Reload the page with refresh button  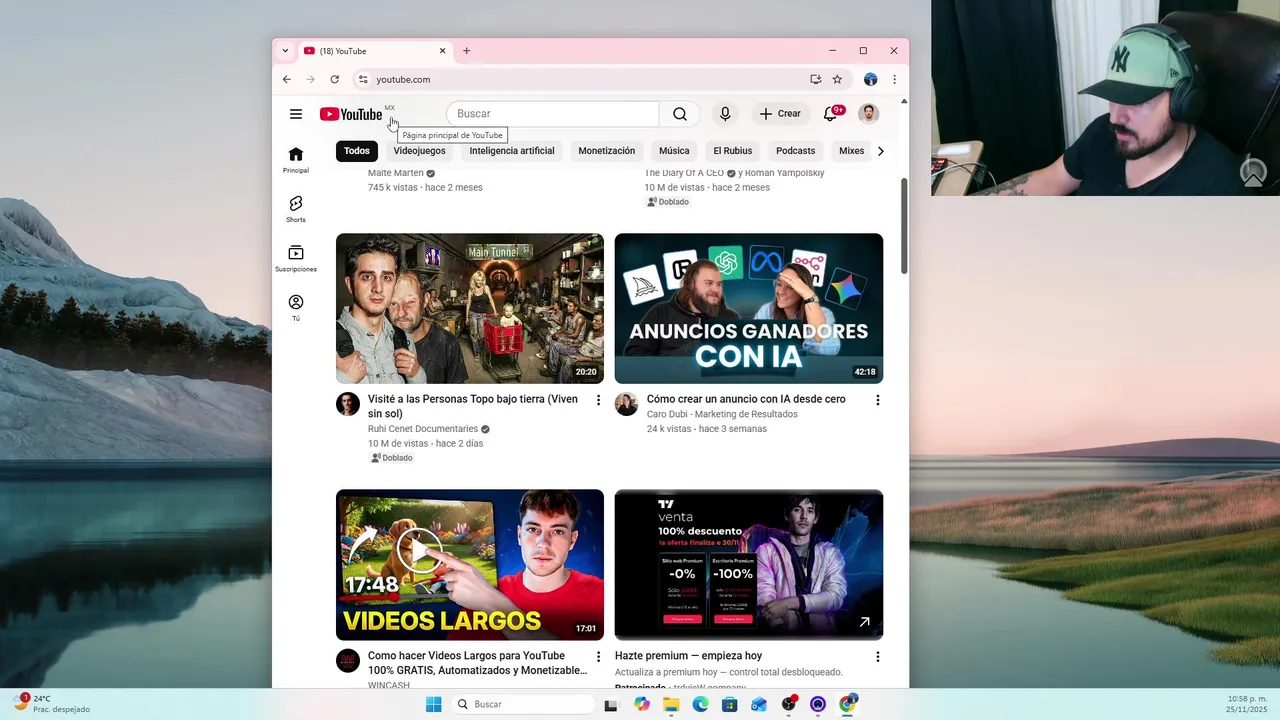click(335, 79)
